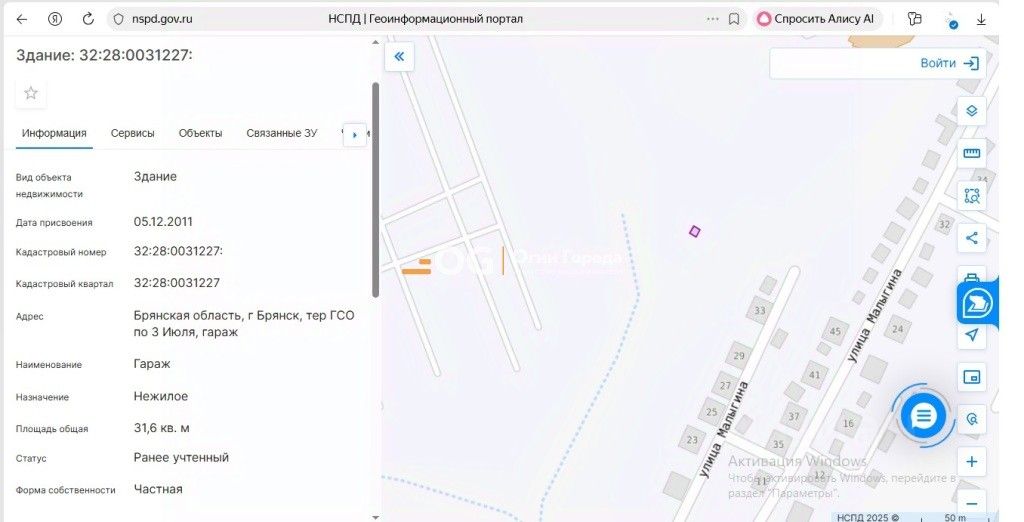Click Войти to log in
The height and width of the screenshot is (522, 1024).
point(950,63)
